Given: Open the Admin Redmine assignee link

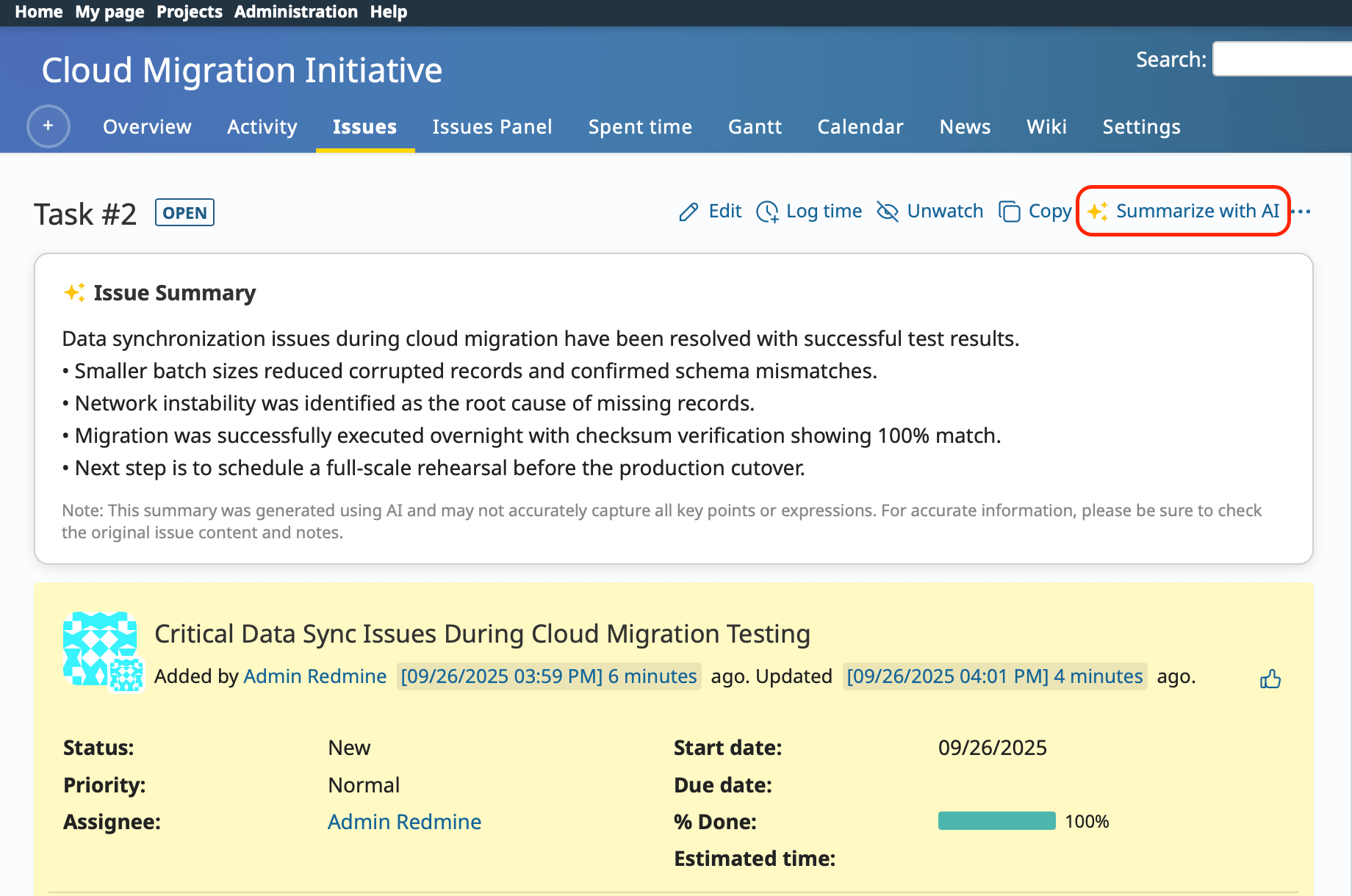Looking at the screenshot, I should pyautogui.click(x=404, y=822).
